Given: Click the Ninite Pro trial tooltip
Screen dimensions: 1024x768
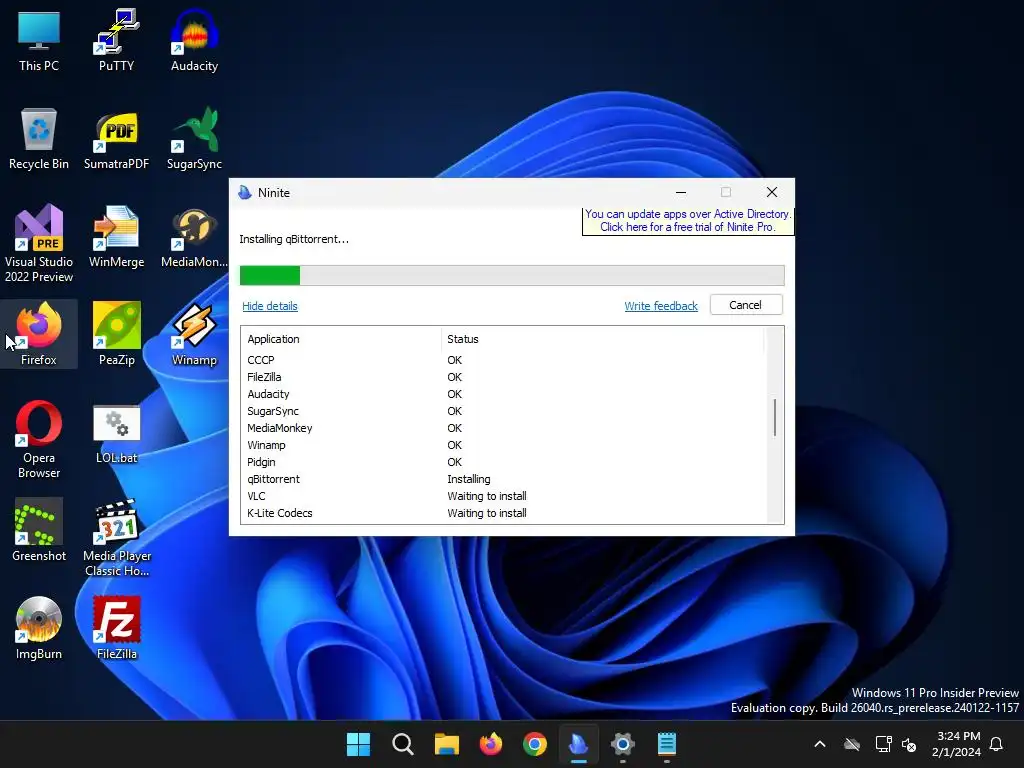Looking at the screenshot, I should tap(688, 221).
